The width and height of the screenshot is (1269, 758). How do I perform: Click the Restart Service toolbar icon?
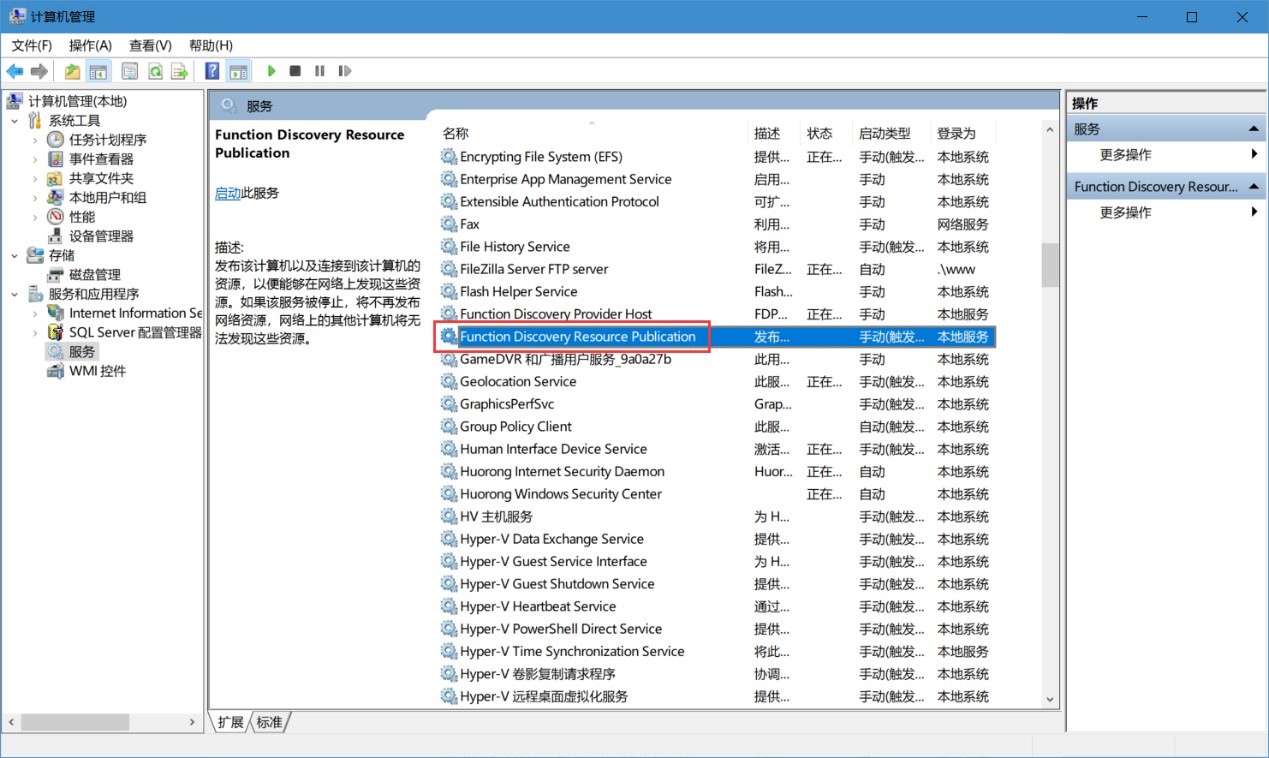coord(345,71)
